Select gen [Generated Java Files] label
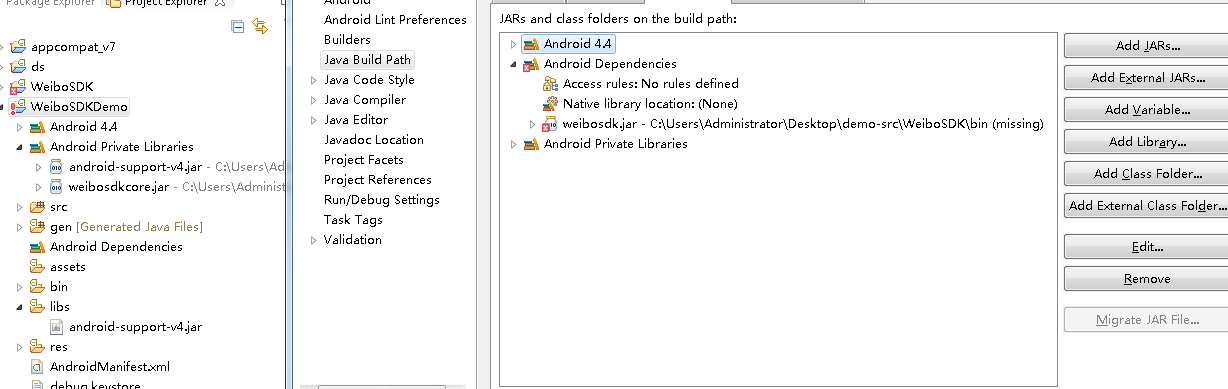 coord(126,227)
